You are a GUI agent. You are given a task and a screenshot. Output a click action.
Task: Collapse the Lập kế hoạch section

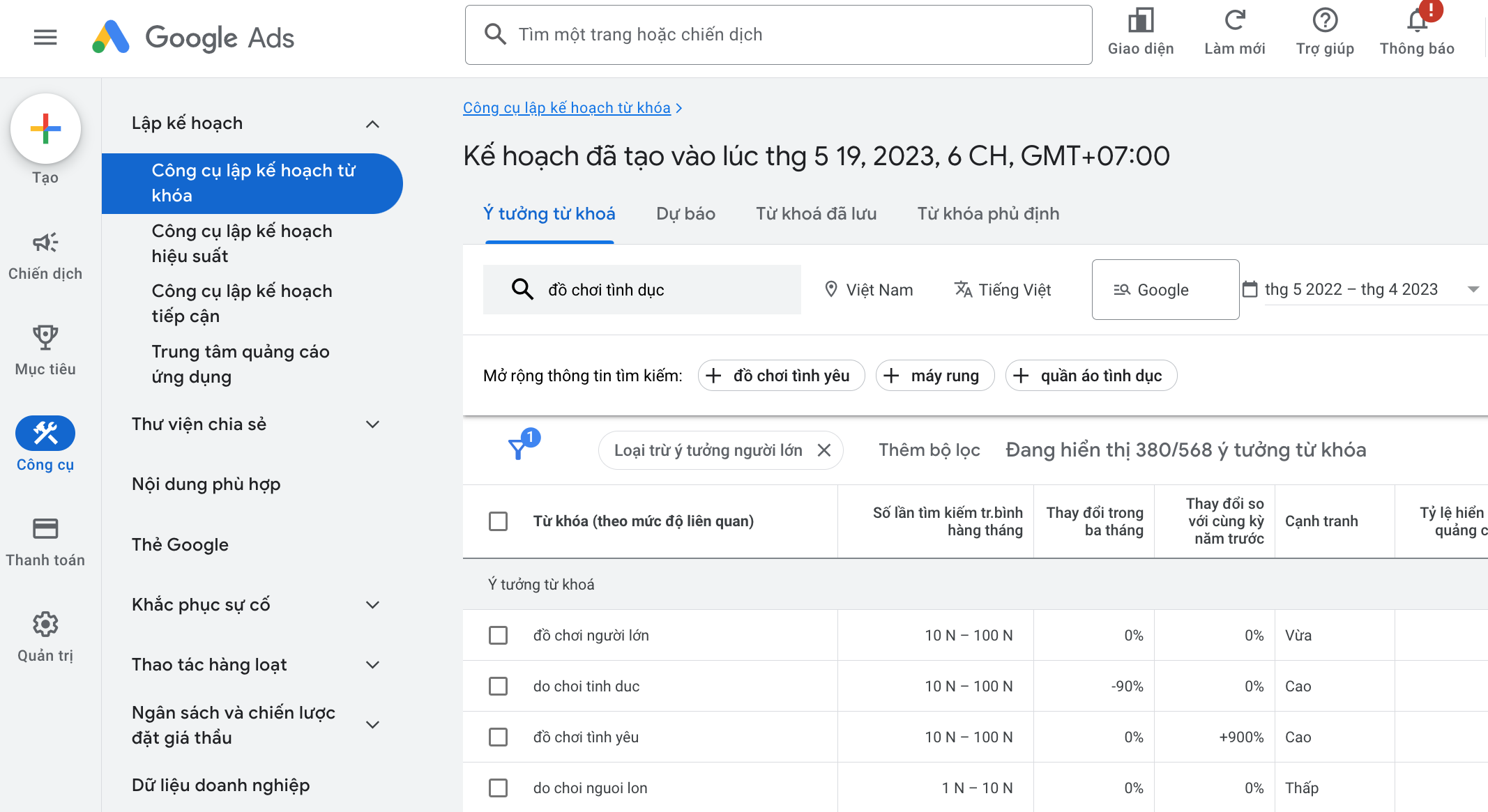click(372, 124)
